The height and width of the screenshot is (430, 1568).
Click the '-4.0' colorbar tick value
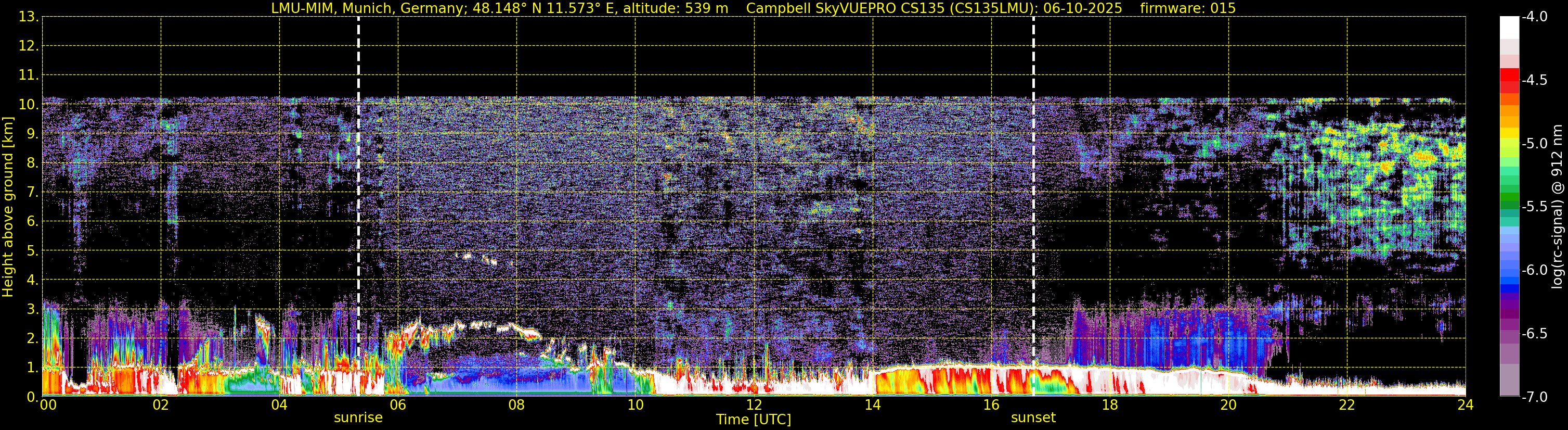[1534, 17]
